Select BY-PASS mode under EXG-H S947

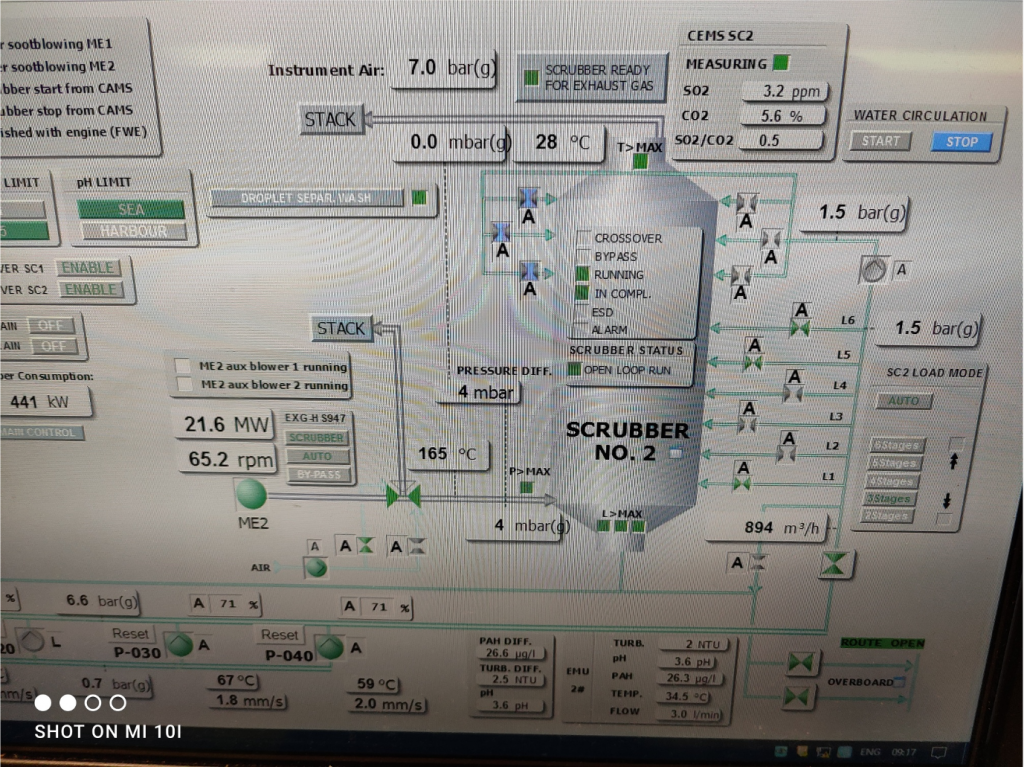pyautogui.click(x=319, y=475)
